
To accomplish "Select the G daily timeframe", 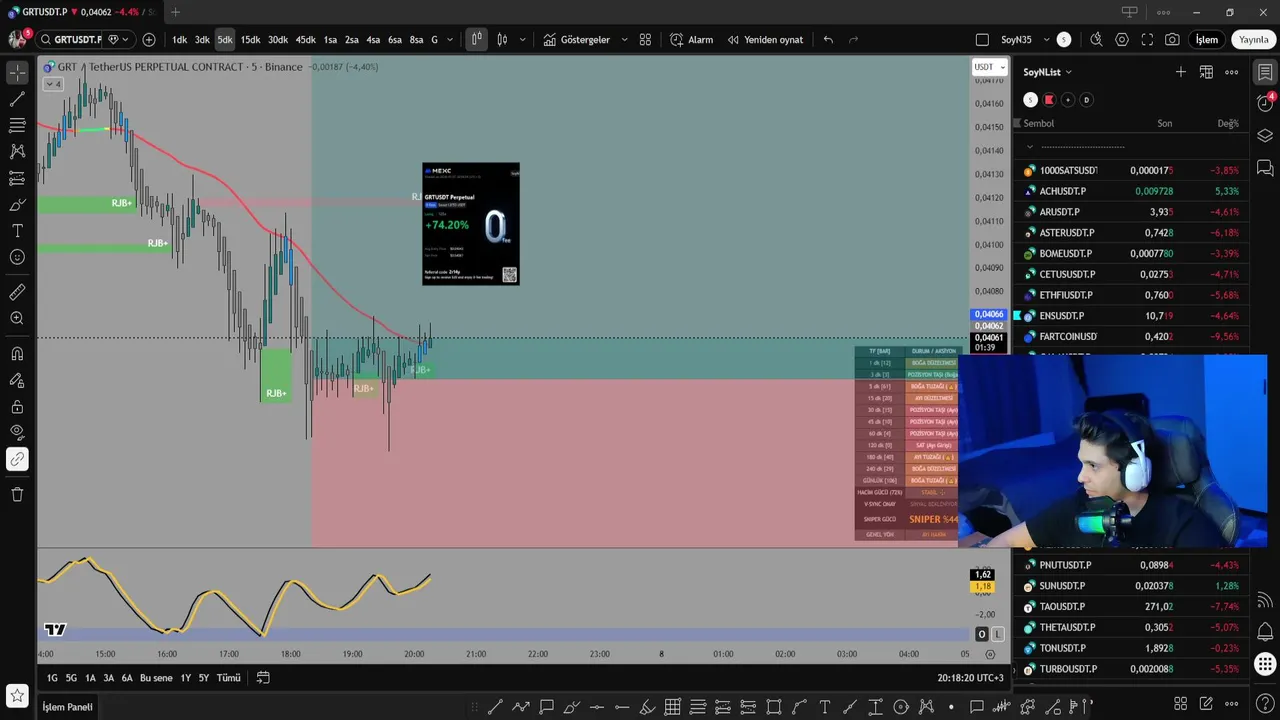I will [x=434, y=40].
